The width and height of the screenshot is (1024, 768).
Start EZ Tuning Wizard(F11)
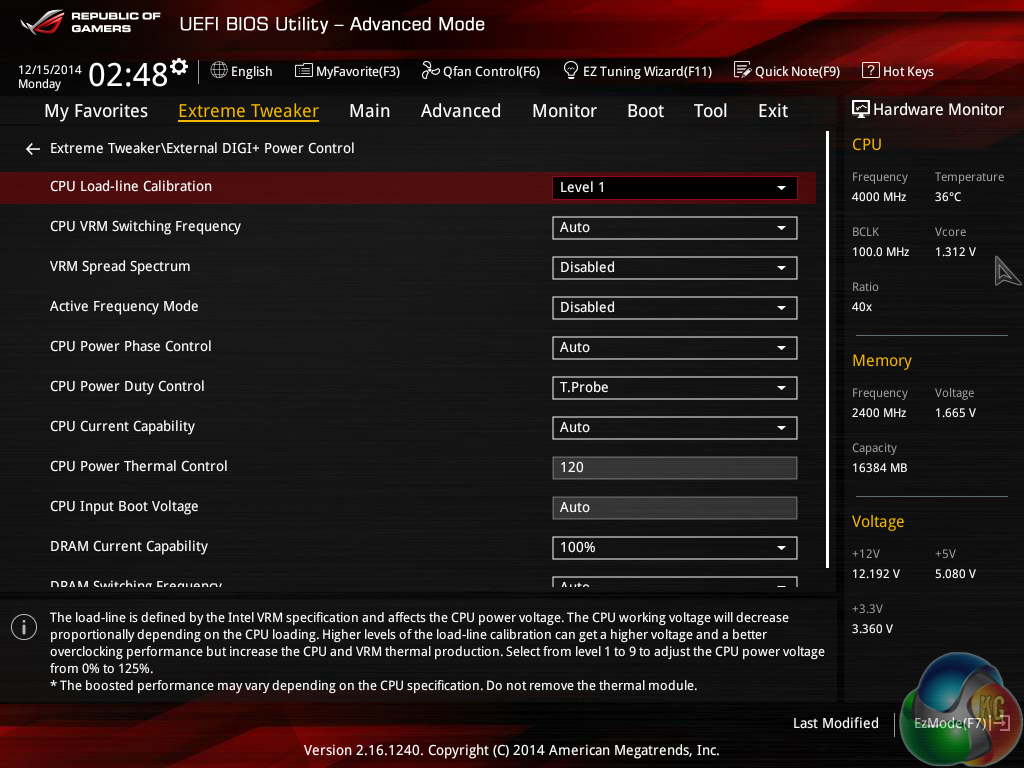(x=637, y=71)
